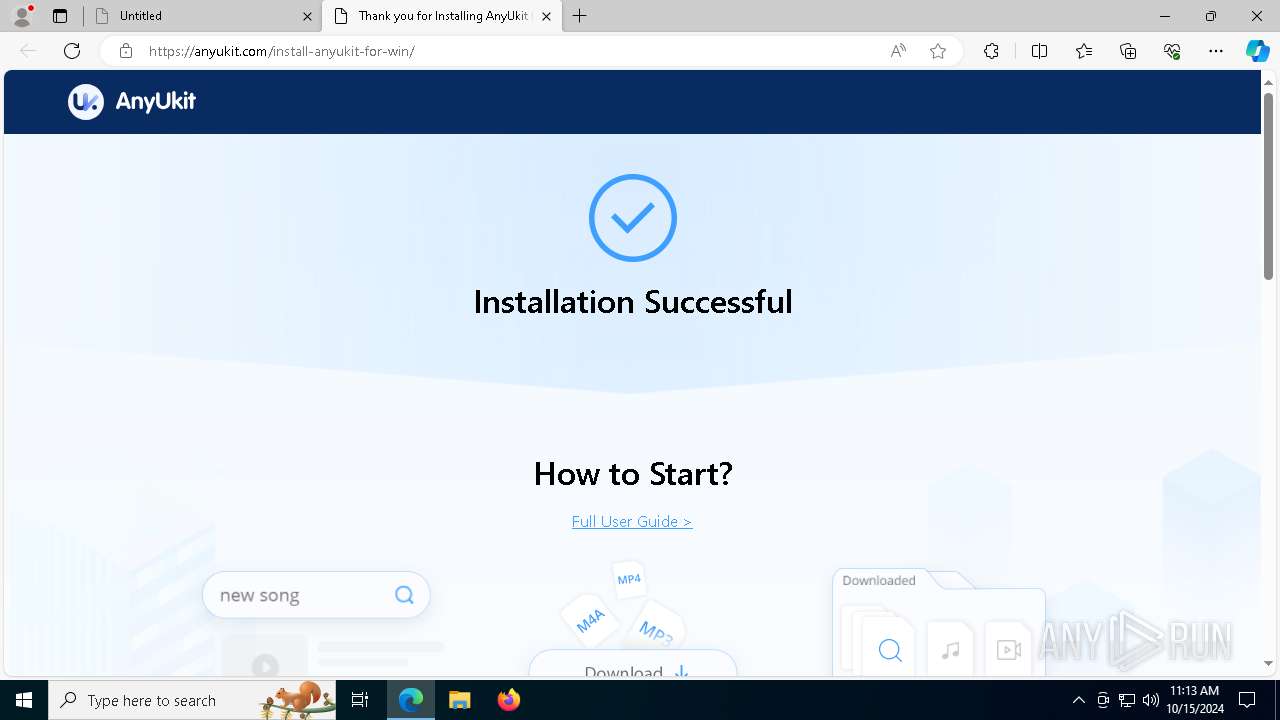Click the Installation Successful heading
The image size is (1280, 720).
point(633,302)
